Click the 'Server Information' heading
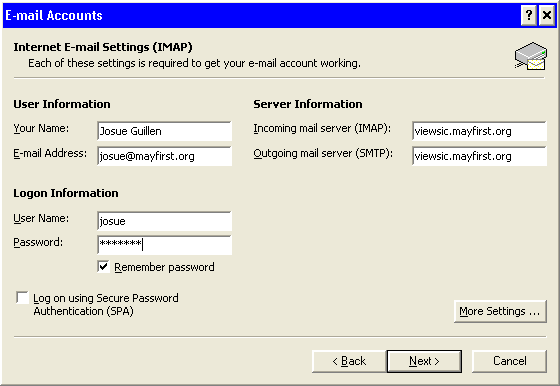 pyautogui.click(x=308, y=104)
